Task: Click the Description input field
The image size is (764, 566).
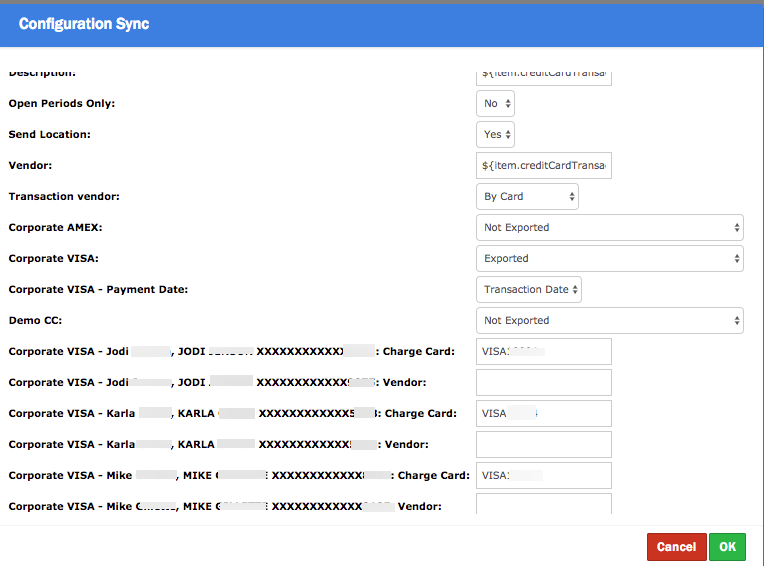Action: coord(543,75)
